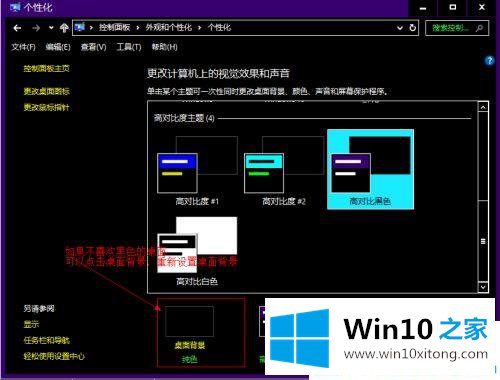Click the 个性化 window title icon
Screen dimensions: 500x380
(x=14, y=7)
